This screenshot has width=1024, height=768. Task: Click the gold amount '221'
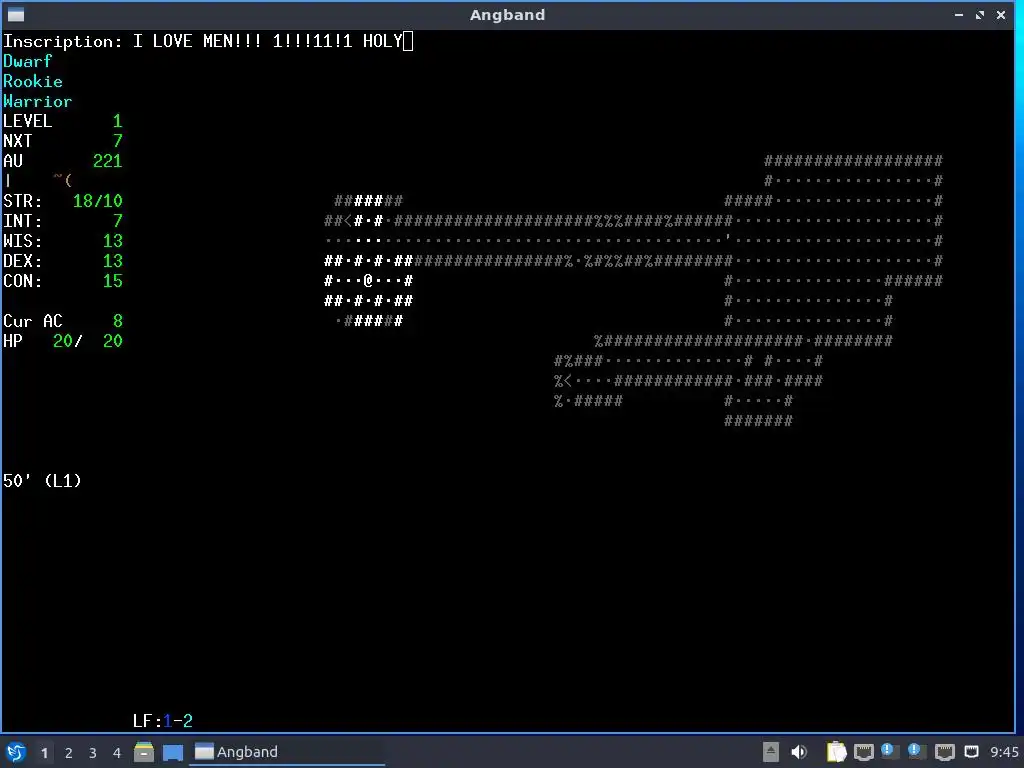tap(108, 161)
